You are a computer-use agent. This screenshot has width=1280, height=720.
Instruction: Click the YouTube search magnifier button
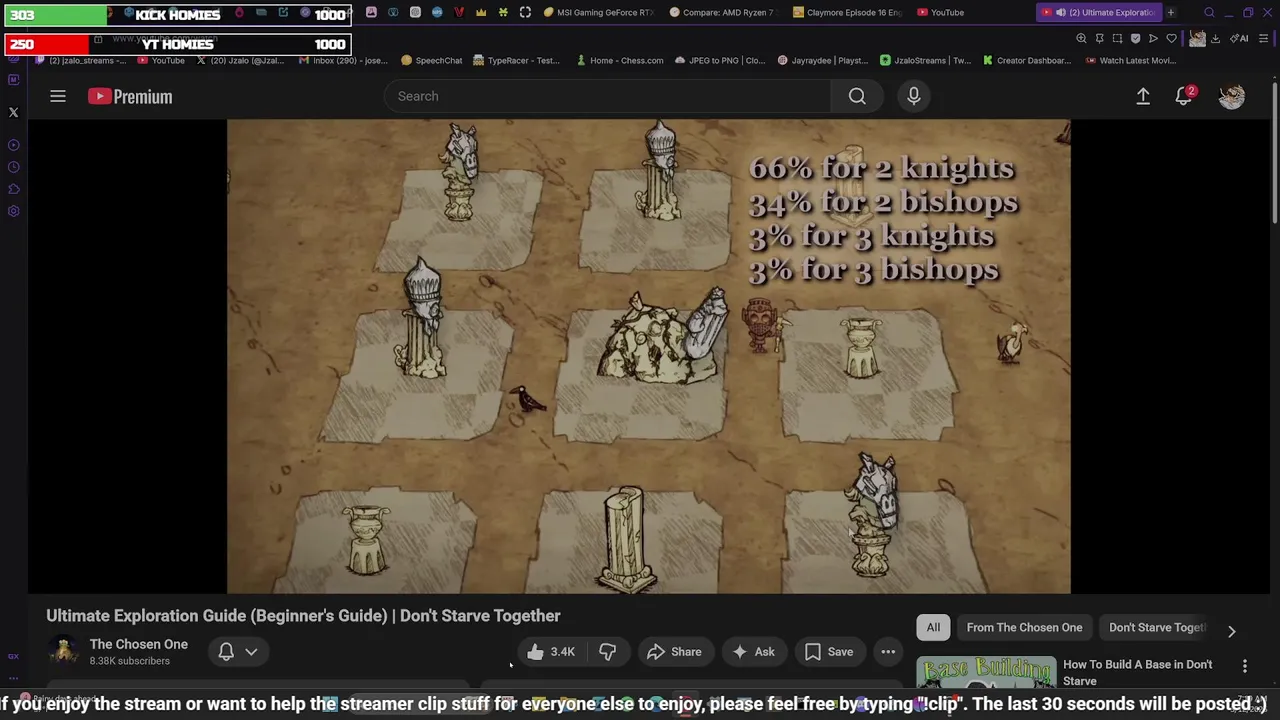tap(857, 96)
